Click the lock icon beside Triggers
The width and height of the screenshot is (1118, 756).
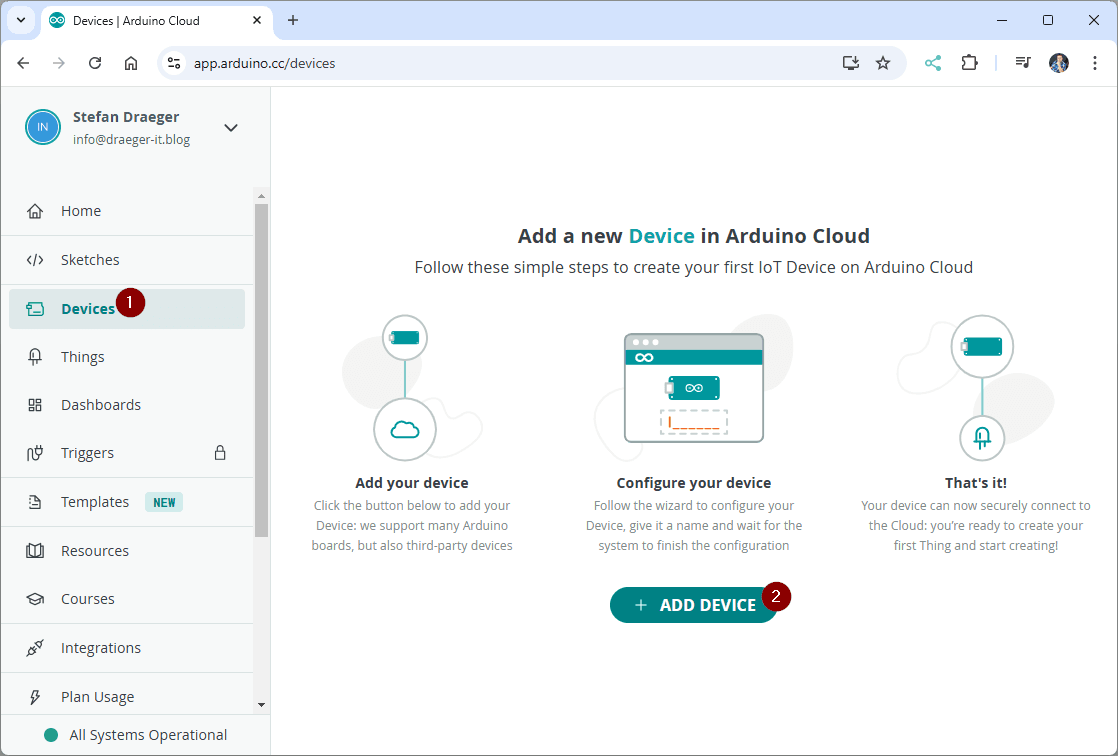(x=220, y=453)
